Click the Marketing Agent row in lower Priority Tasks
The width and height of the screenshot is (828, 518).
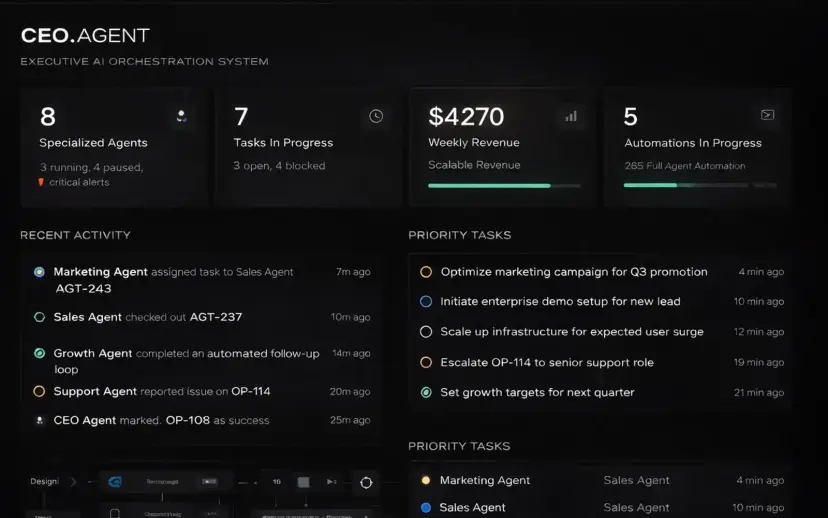600,480
